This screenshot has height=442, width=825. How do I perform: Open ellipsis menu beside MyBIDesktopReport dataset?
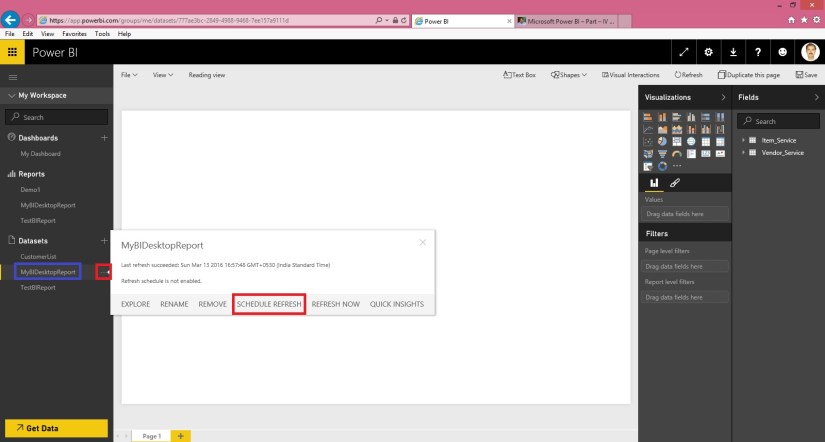104,272
